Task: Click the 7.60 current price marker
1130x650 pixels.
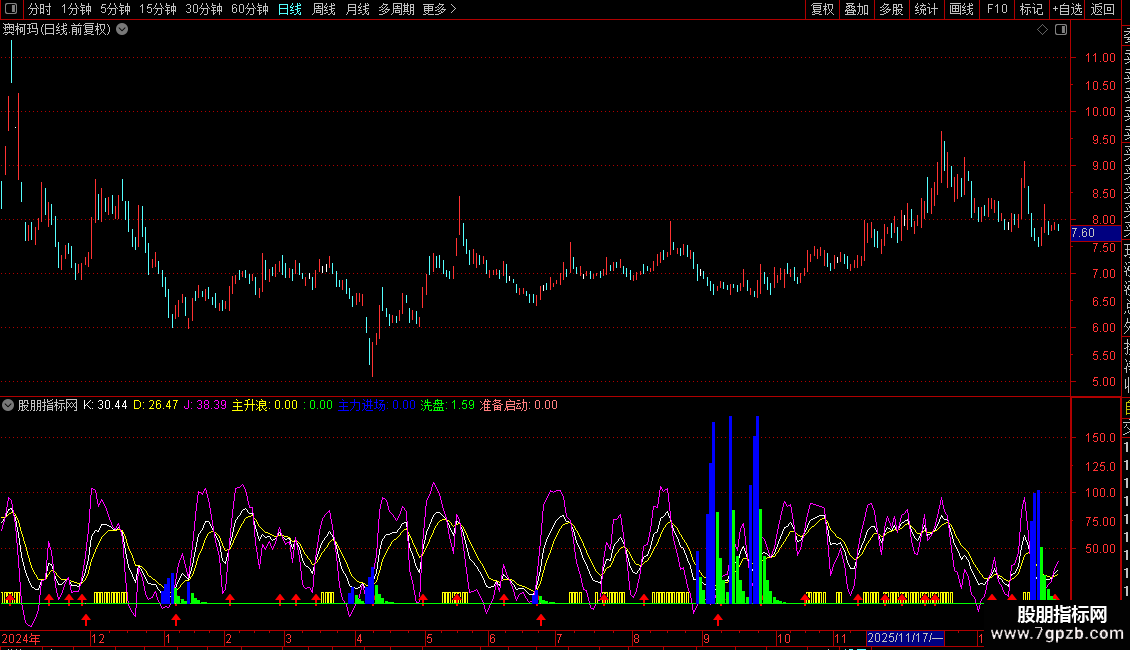Action: tap(1083, 233)
